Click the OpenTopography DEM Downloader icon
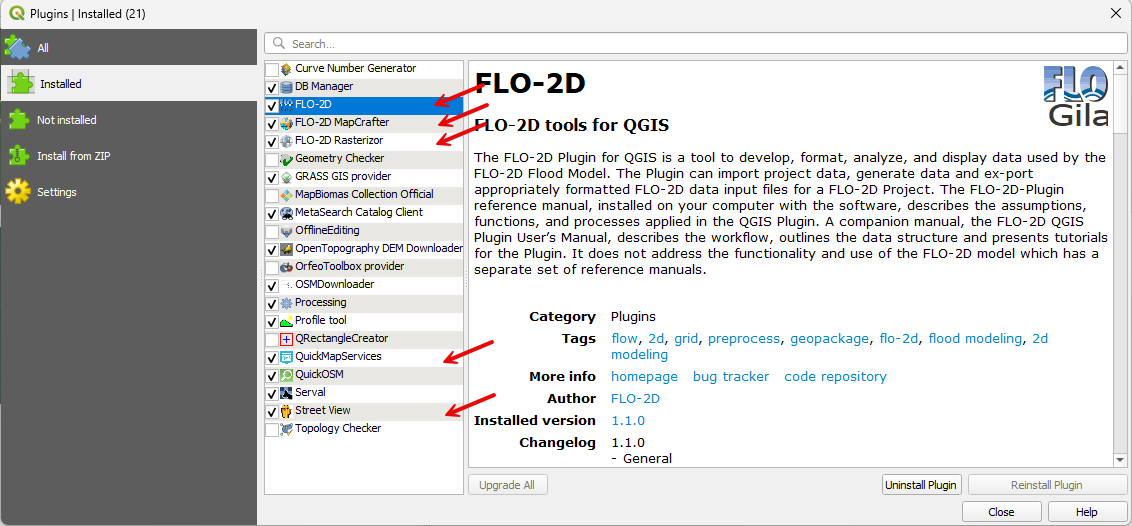The image size is (1132, 526). (x=286, y=249)
